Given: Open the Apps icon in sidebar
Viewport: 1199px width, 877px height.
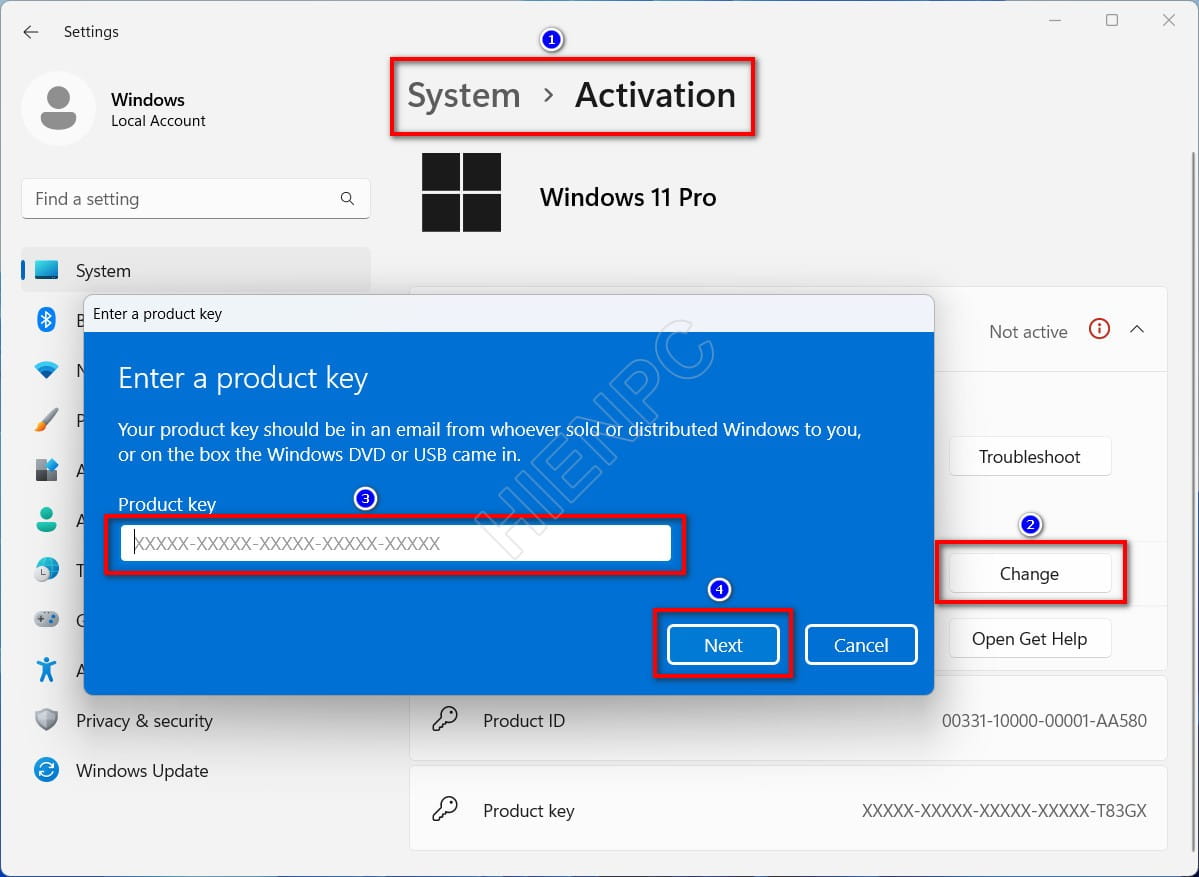Looking at the screenshot, I should 47,469.
